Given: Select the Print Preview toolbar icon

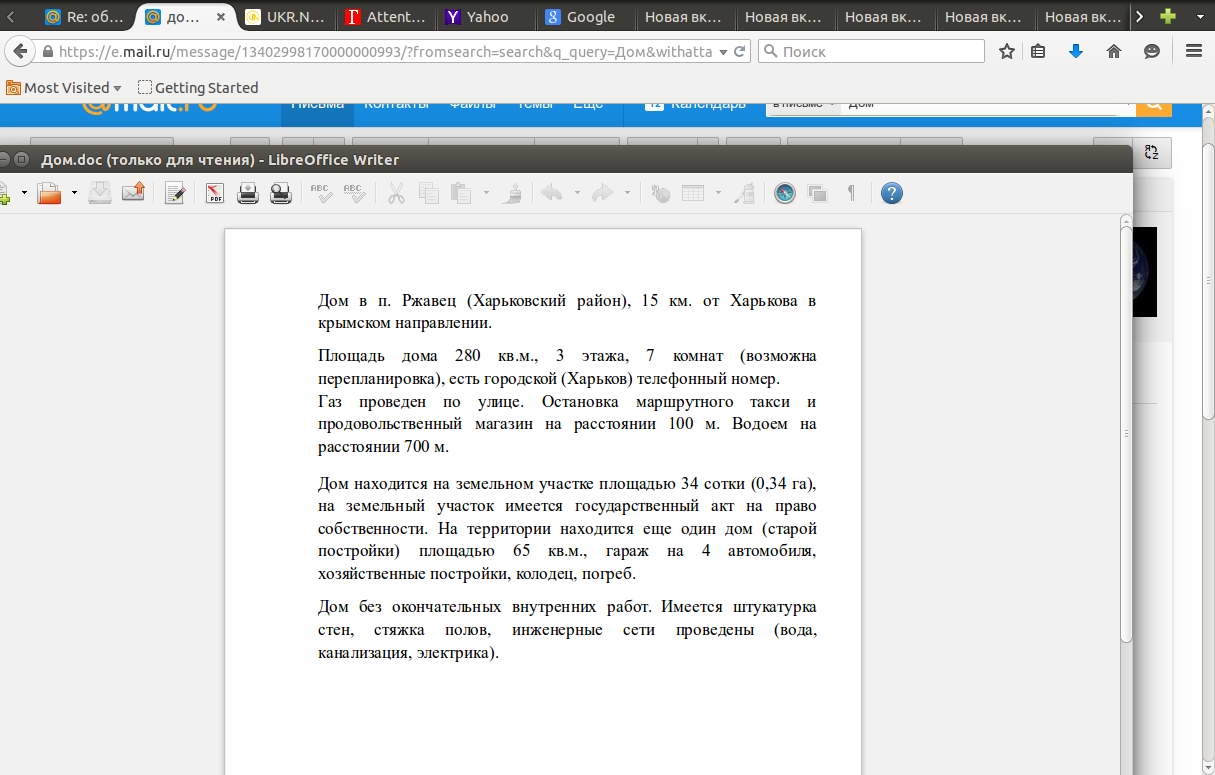Looking at the screenshot, I should click(x=280, y=192).
